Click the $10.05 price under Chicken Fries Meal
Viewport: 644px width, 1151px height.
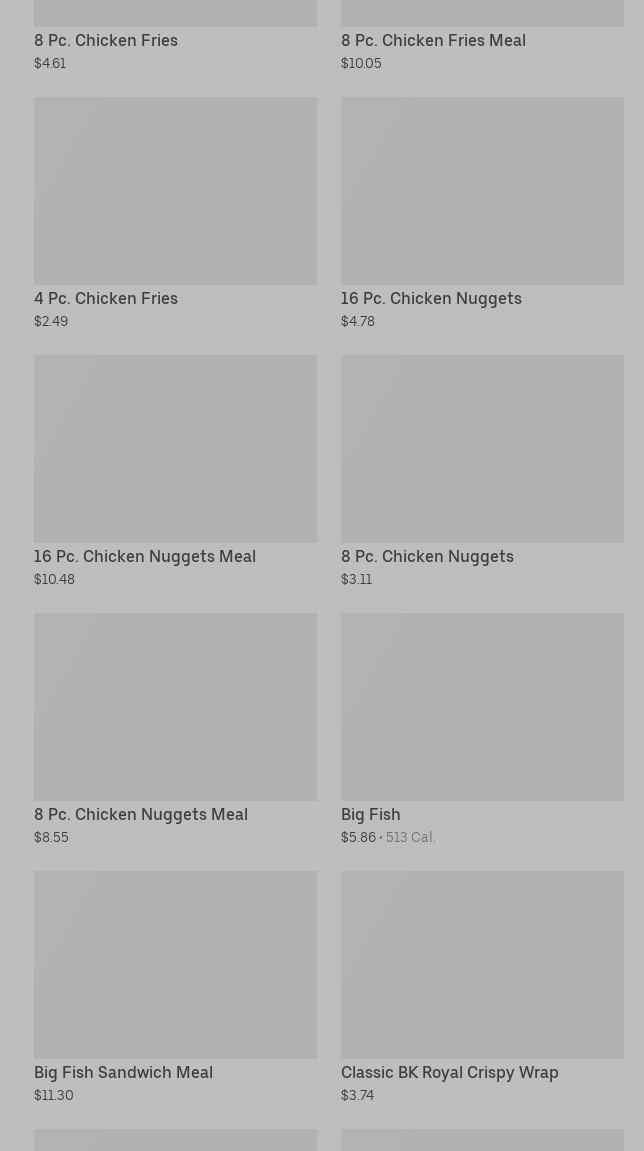361,63
